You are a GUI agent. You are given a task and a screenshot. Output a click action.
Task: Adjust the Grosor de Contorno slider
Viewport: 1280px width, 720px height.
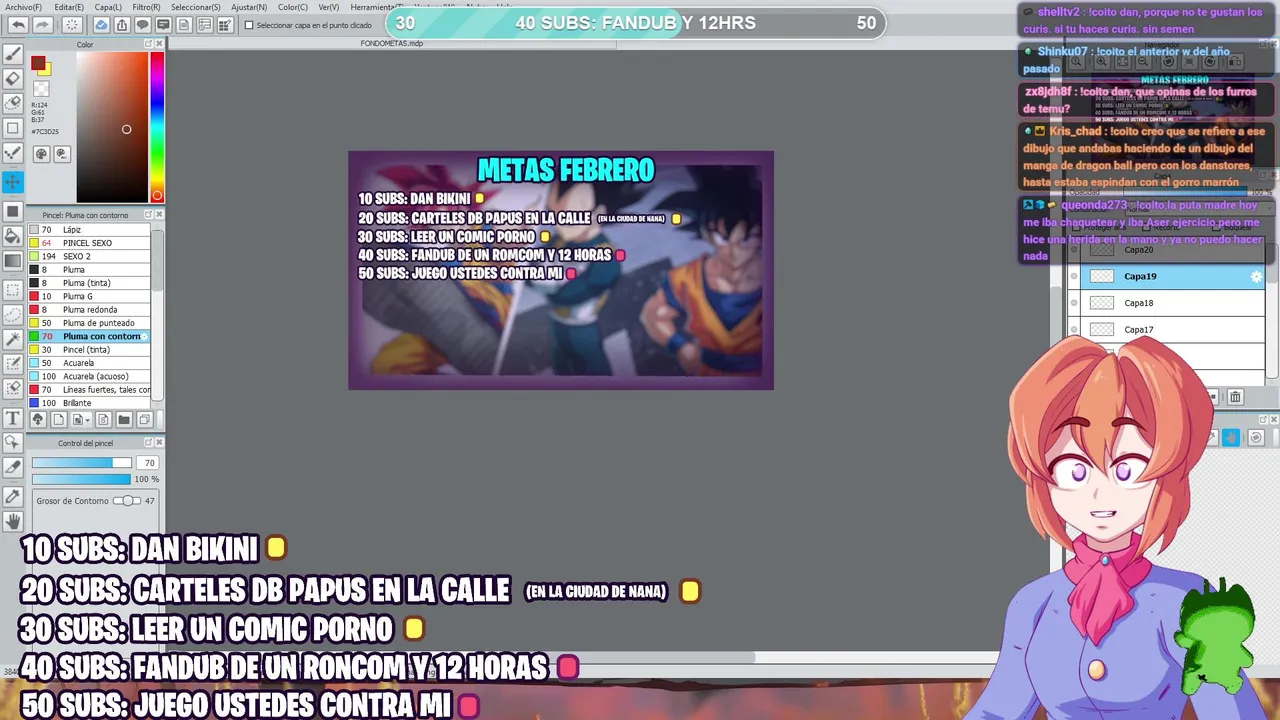(127, 501)
